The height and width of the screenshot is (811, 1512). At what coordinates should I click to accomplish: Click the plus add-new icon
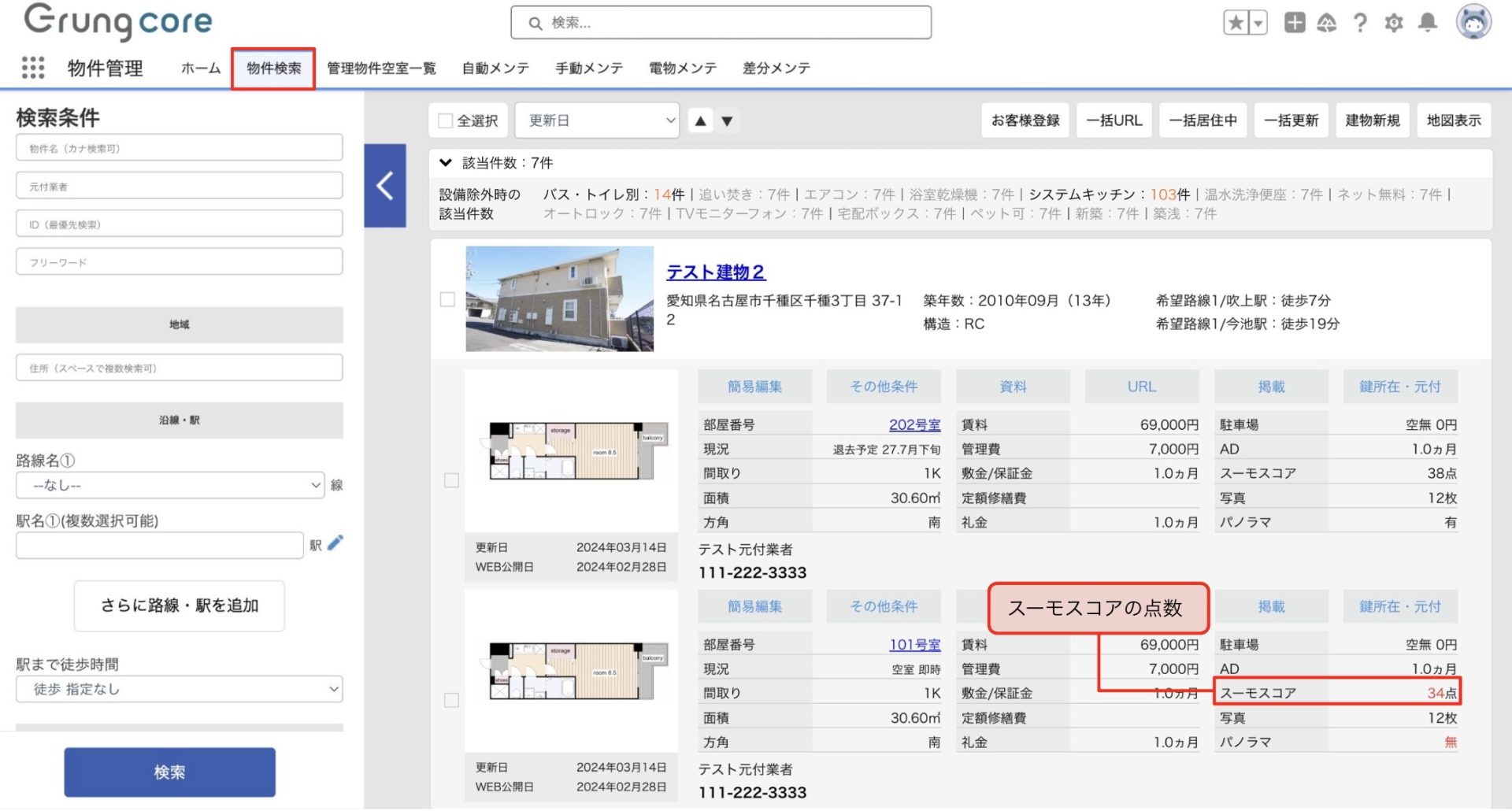pyautogui.click(x=1294, y=23)
